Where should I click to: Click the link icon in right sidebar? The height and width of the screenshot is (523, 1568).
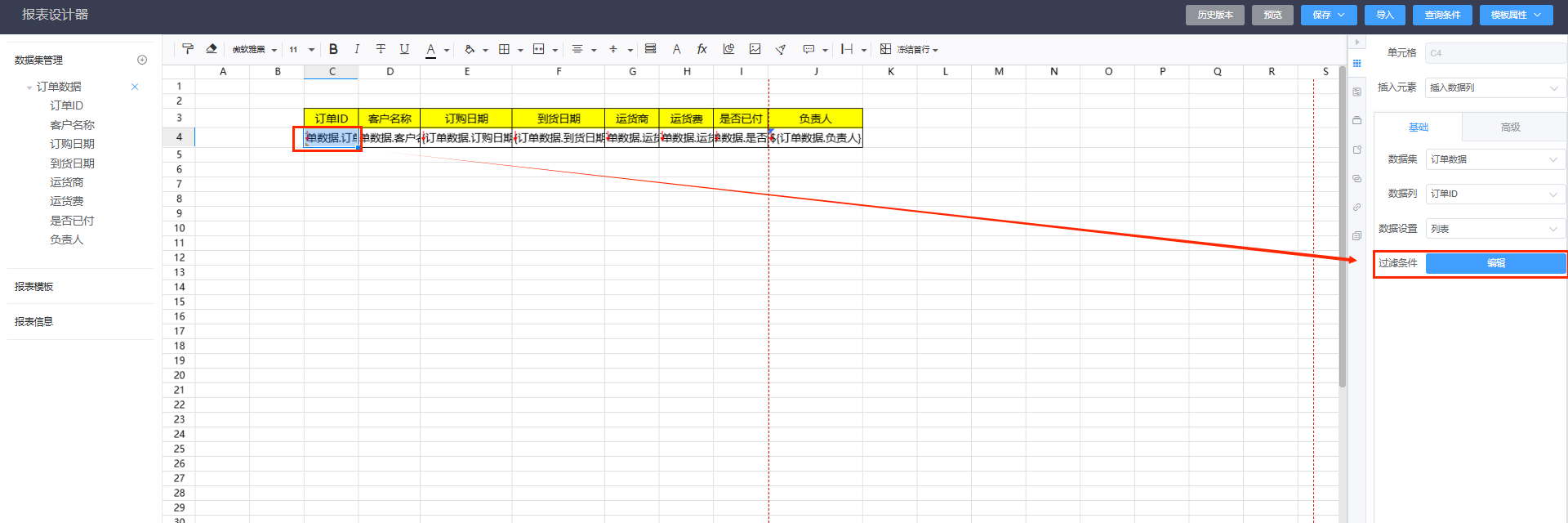click(1356, 207)
